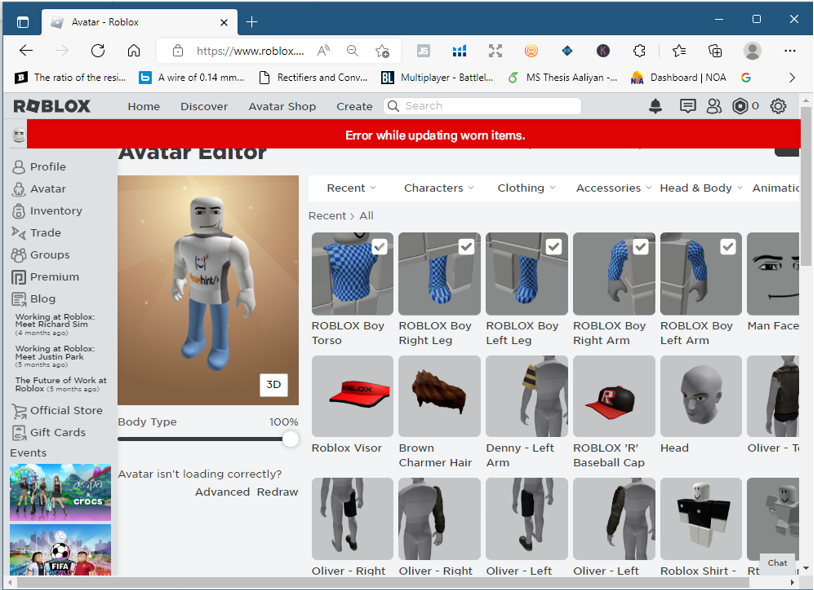
Task: Open the Chat button at the bottom right
Action: tap(777, 563)
